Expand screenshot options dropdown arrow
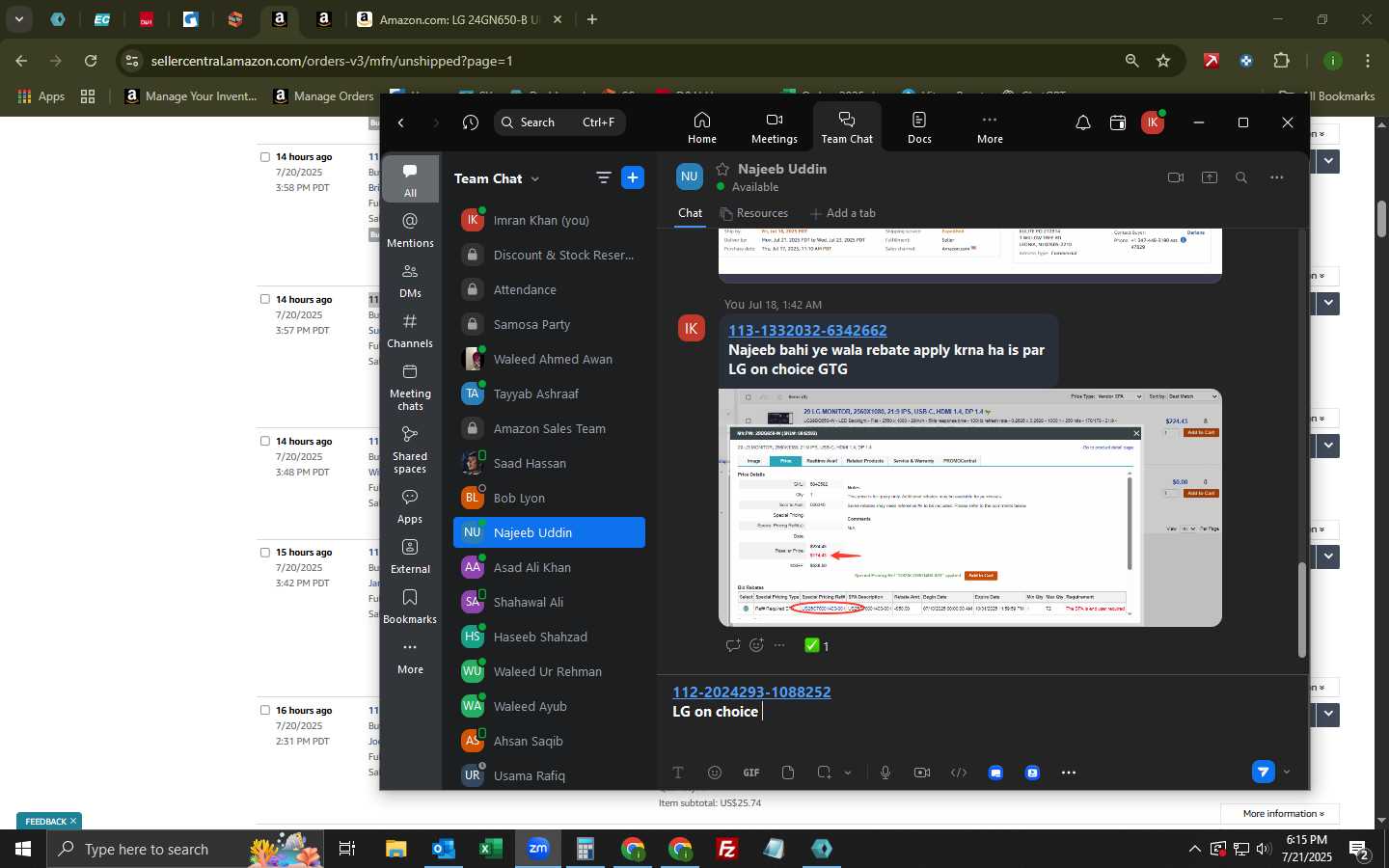 pos(848,773)
